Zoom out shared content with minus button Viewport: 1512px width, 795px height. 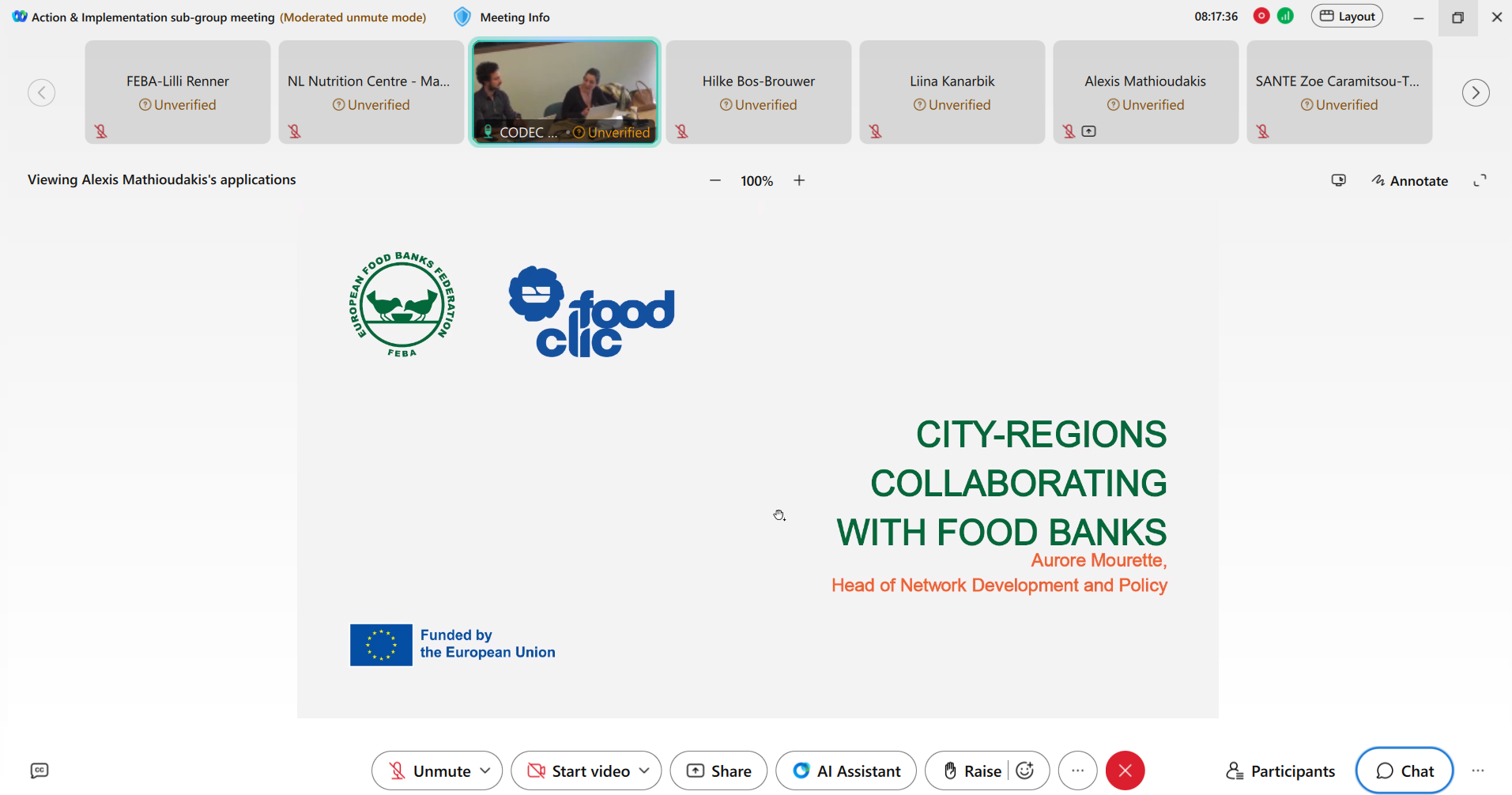715,181
